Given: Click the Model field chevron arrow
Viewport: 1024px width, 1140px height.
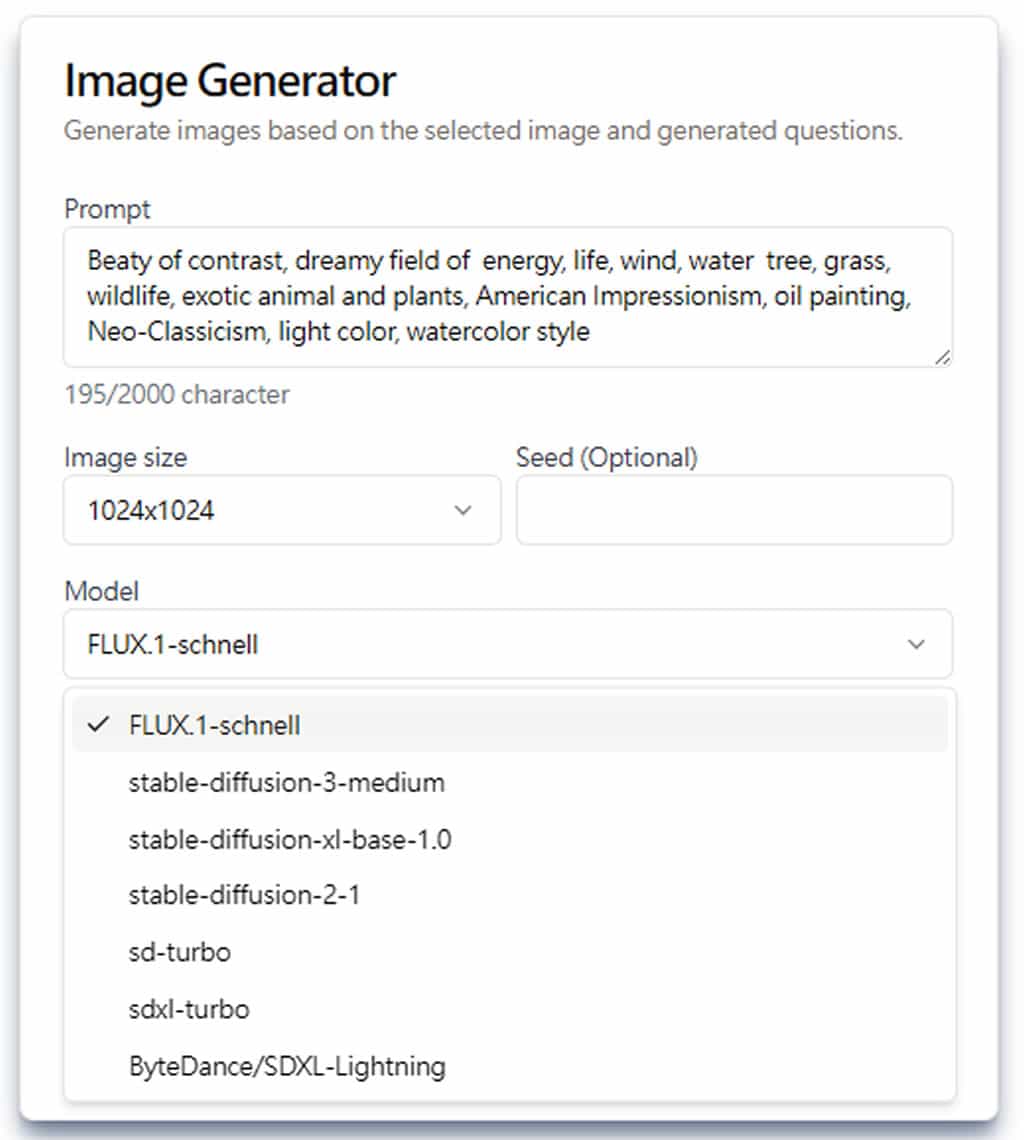Looking at the screenshot, I should [916, 644].
